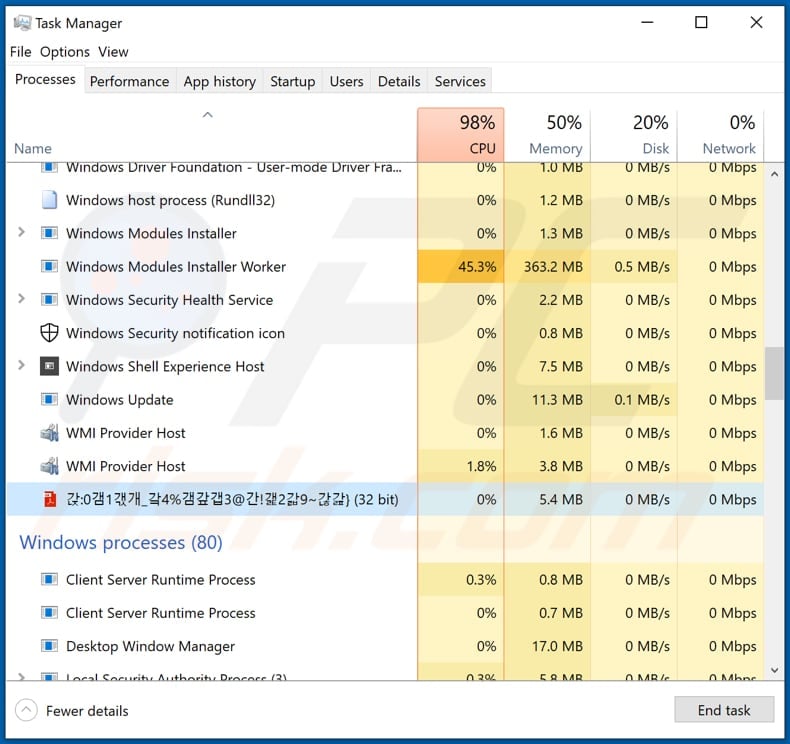
Task: Click the Windows Security Health Service icon
Action: click(x=49, y=300)
